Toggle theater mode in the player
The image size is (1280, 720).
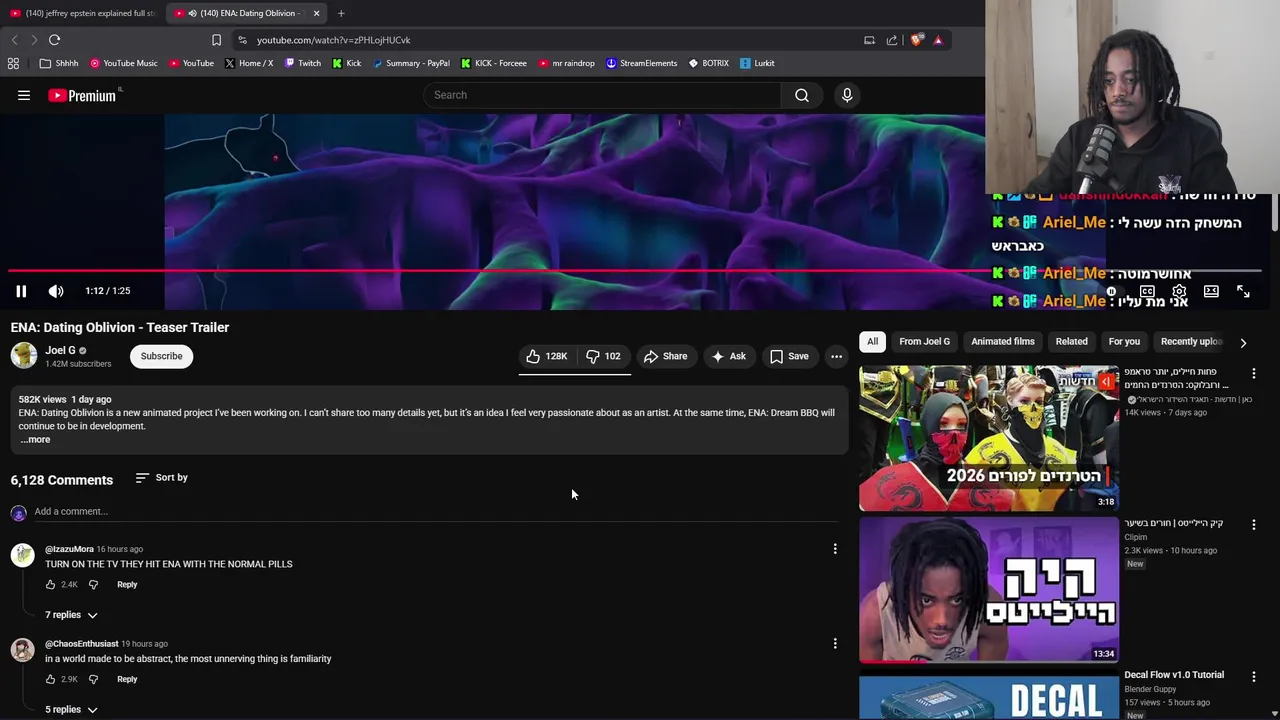click(x=1211, y=291)
